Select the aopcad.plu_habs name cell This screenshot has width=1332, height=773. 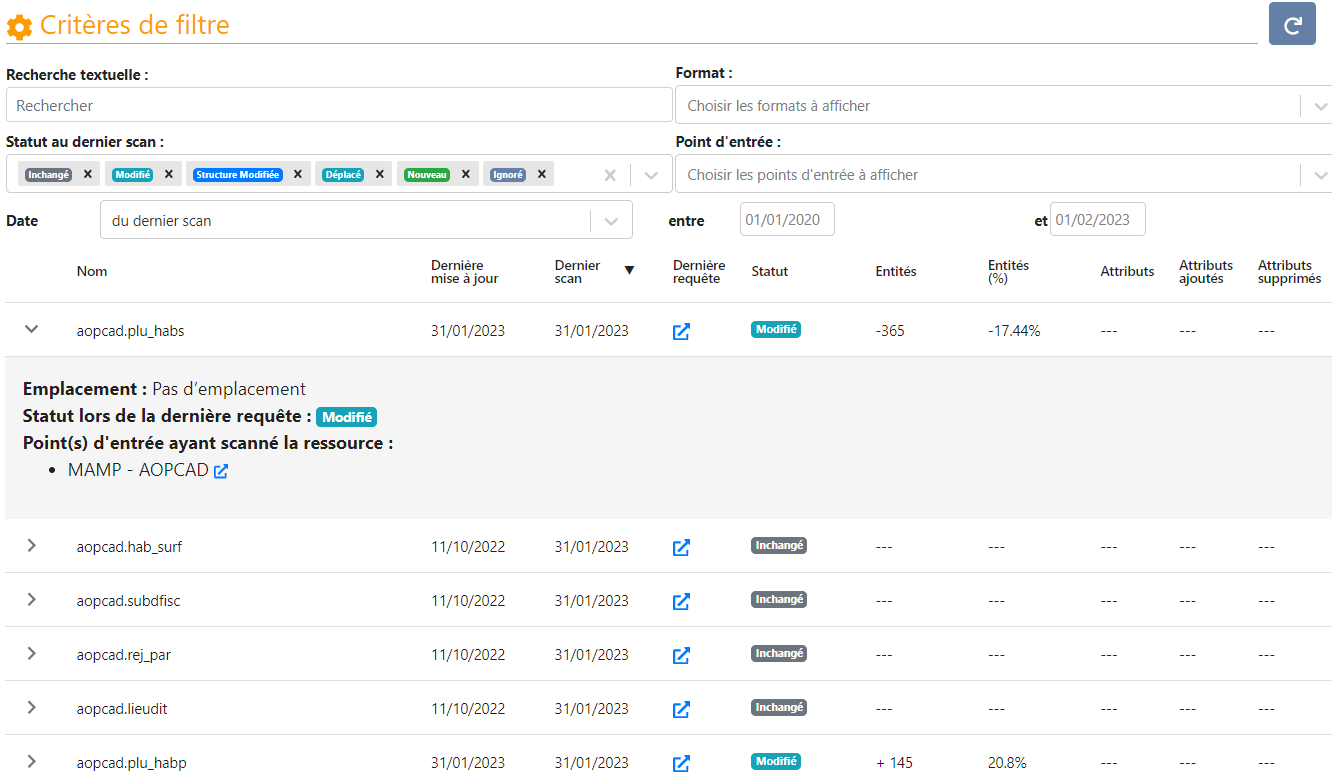coord(130,331)
